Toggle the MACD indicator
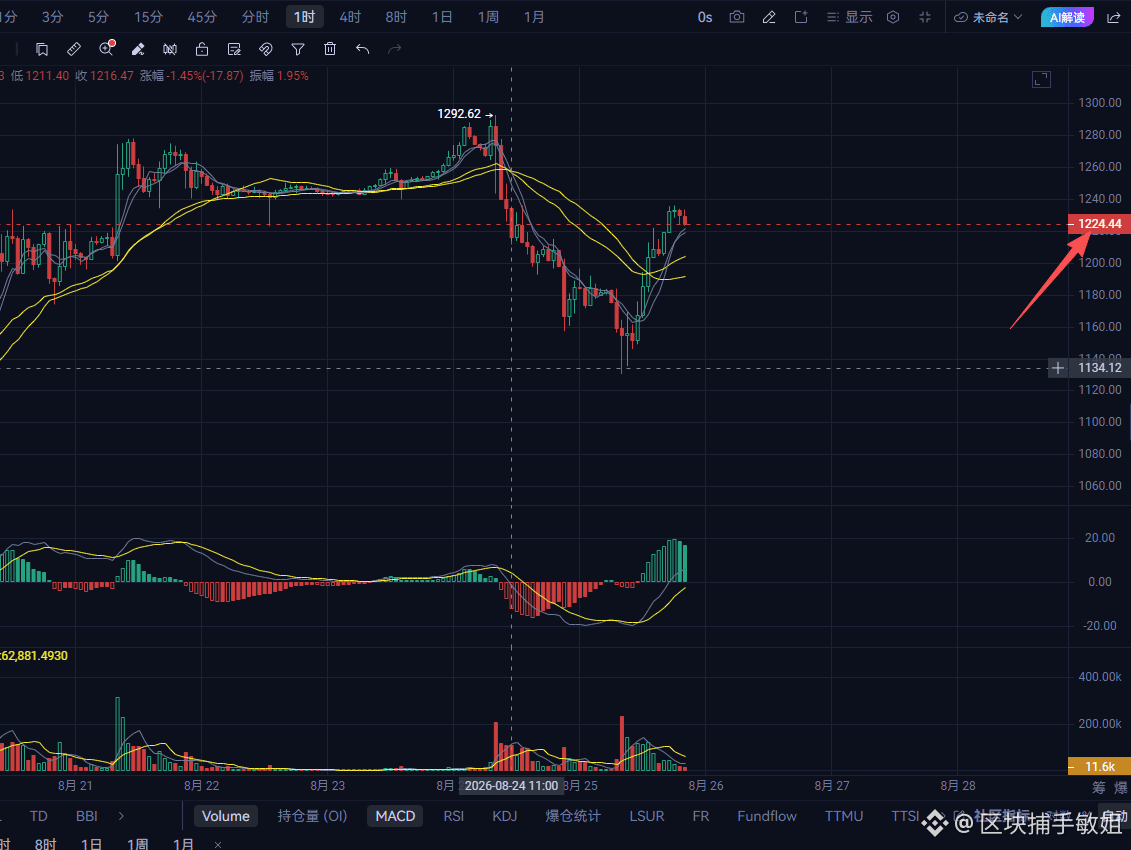This screenshot has height=850, width=1131. click(395, 816)
